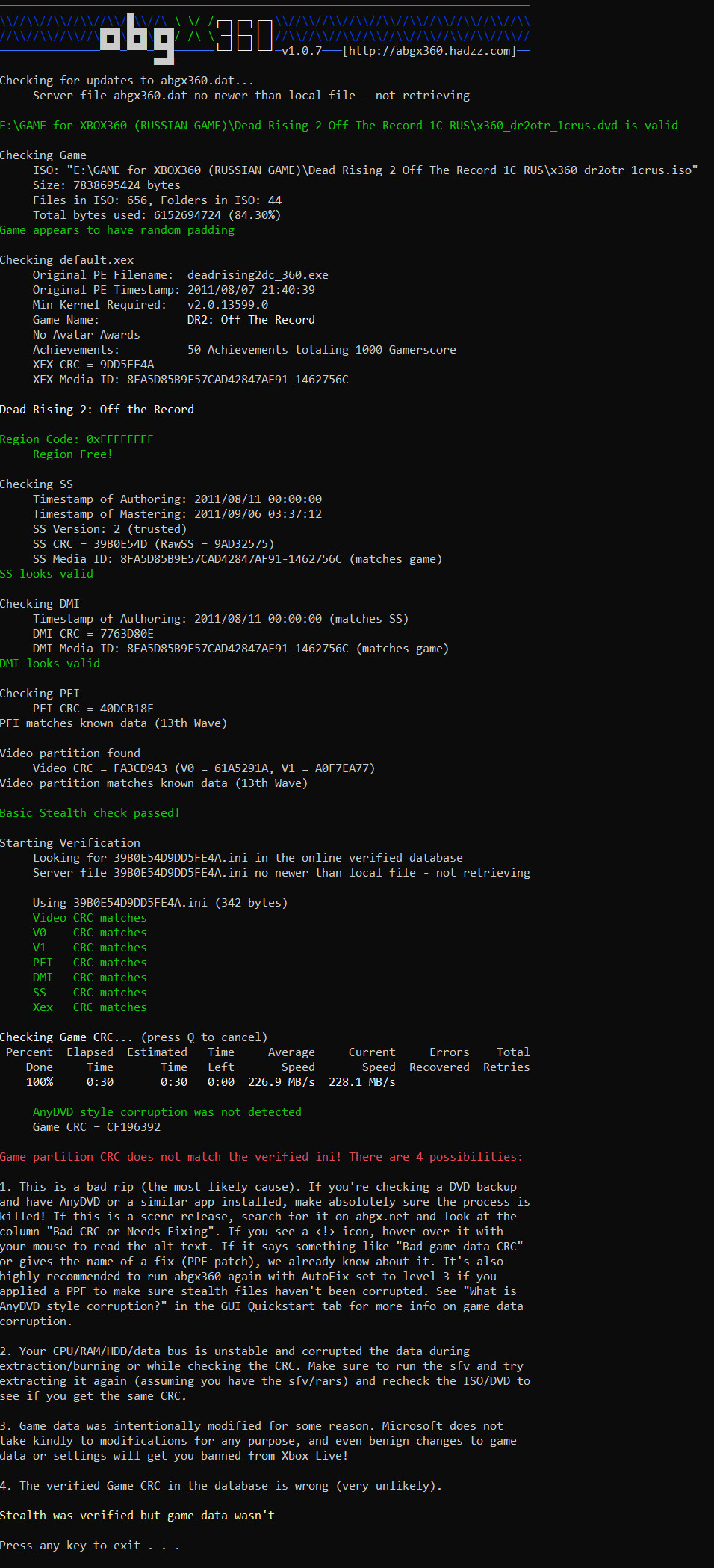Click 'Timestamp of Mastering: 2011/09/06 03:37:12'

[x=178, y=514]
